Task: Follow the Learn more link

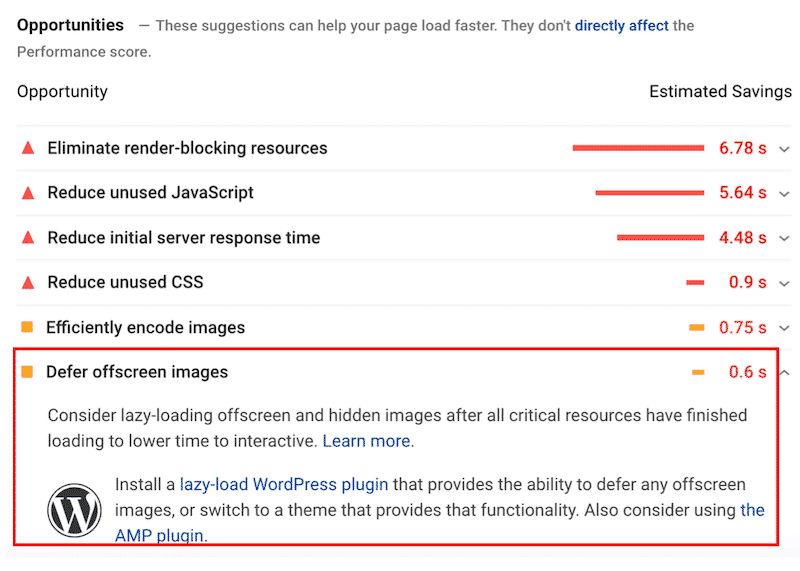Action: 367,440
